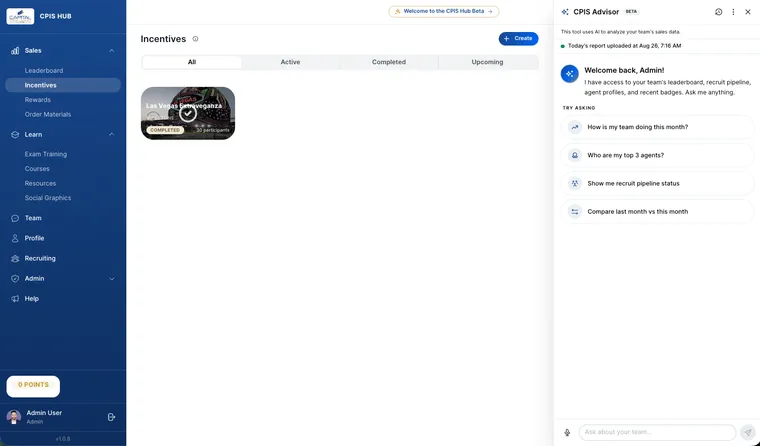Viewport: 760px width, 446px height.
Task: Collapse the Sales section chevron
Action: (111, 50)
